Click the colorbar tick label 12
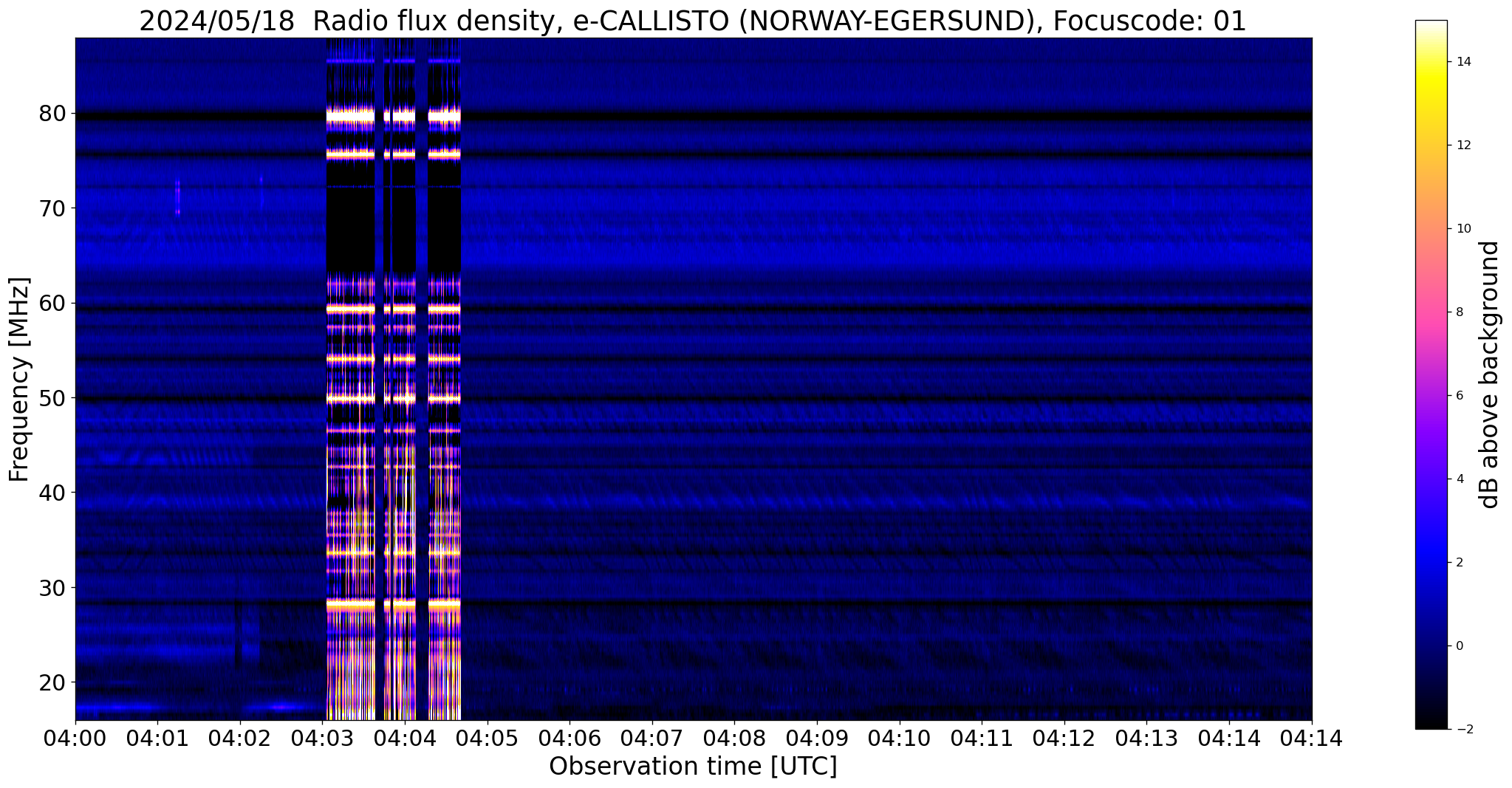The height and width of the screenshot is (788, 1512). (1463, 145)
